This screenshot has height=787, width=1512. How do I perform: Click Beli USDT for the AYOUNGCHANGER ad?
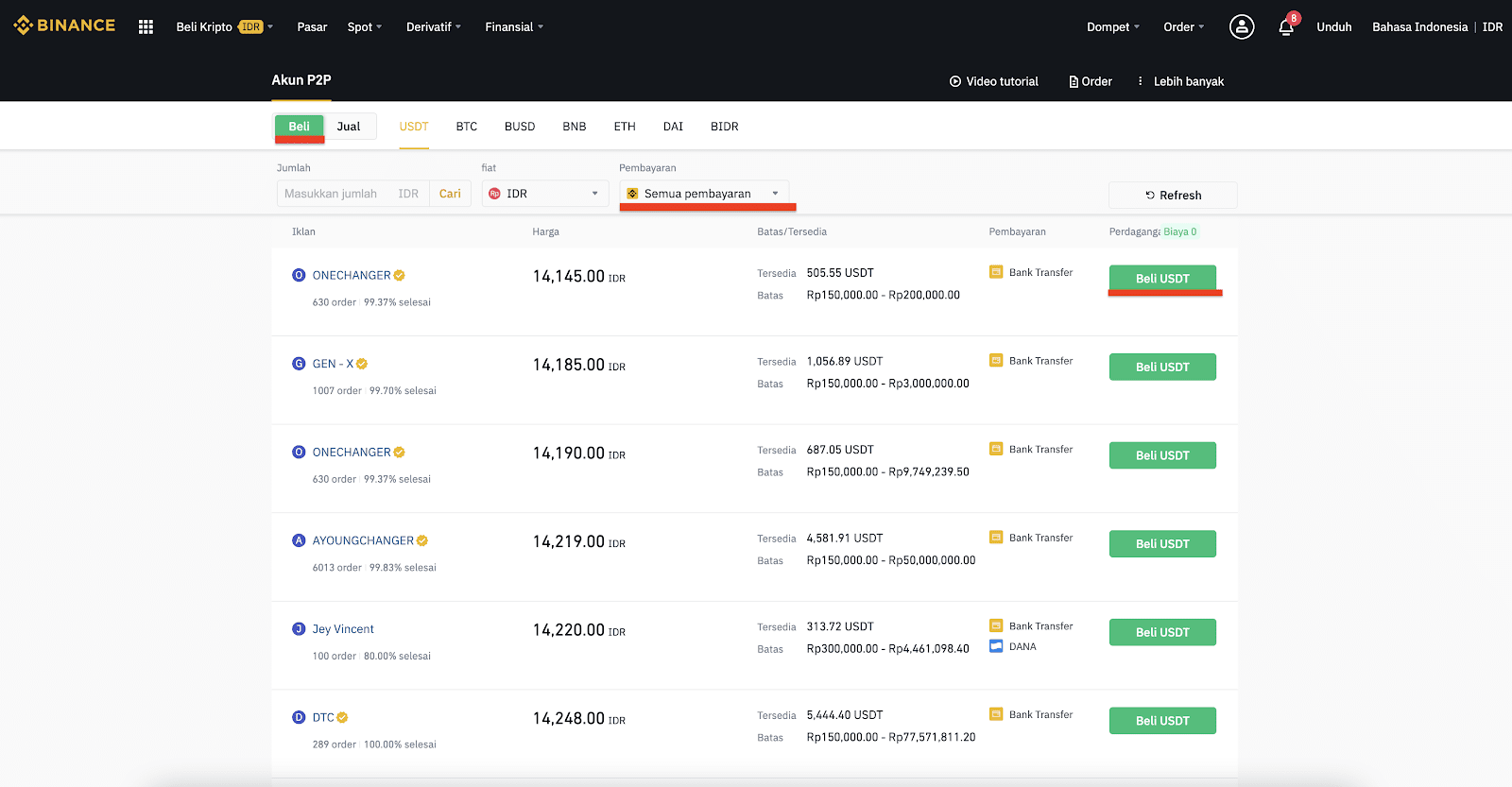click(x=1162, y=544)
